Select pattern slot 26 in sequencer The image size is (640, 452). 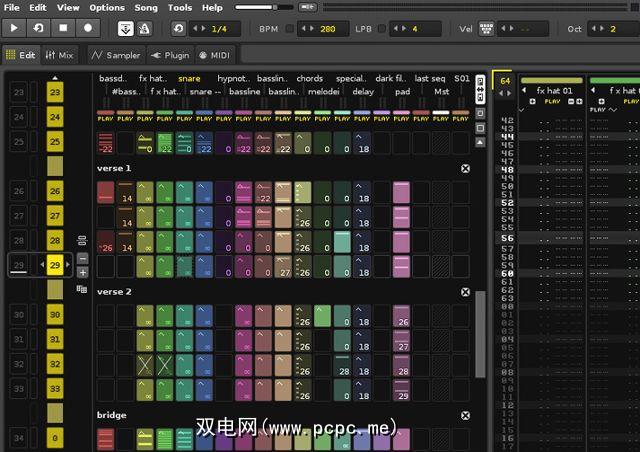54,191
